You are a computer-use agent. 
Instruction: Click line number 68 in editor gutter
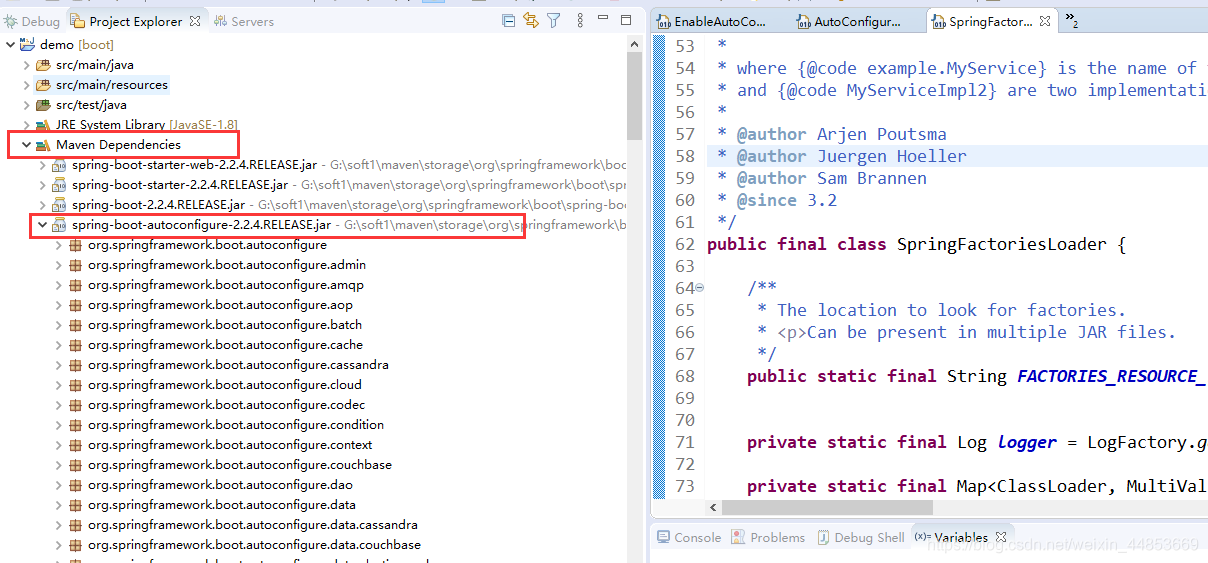684,376
